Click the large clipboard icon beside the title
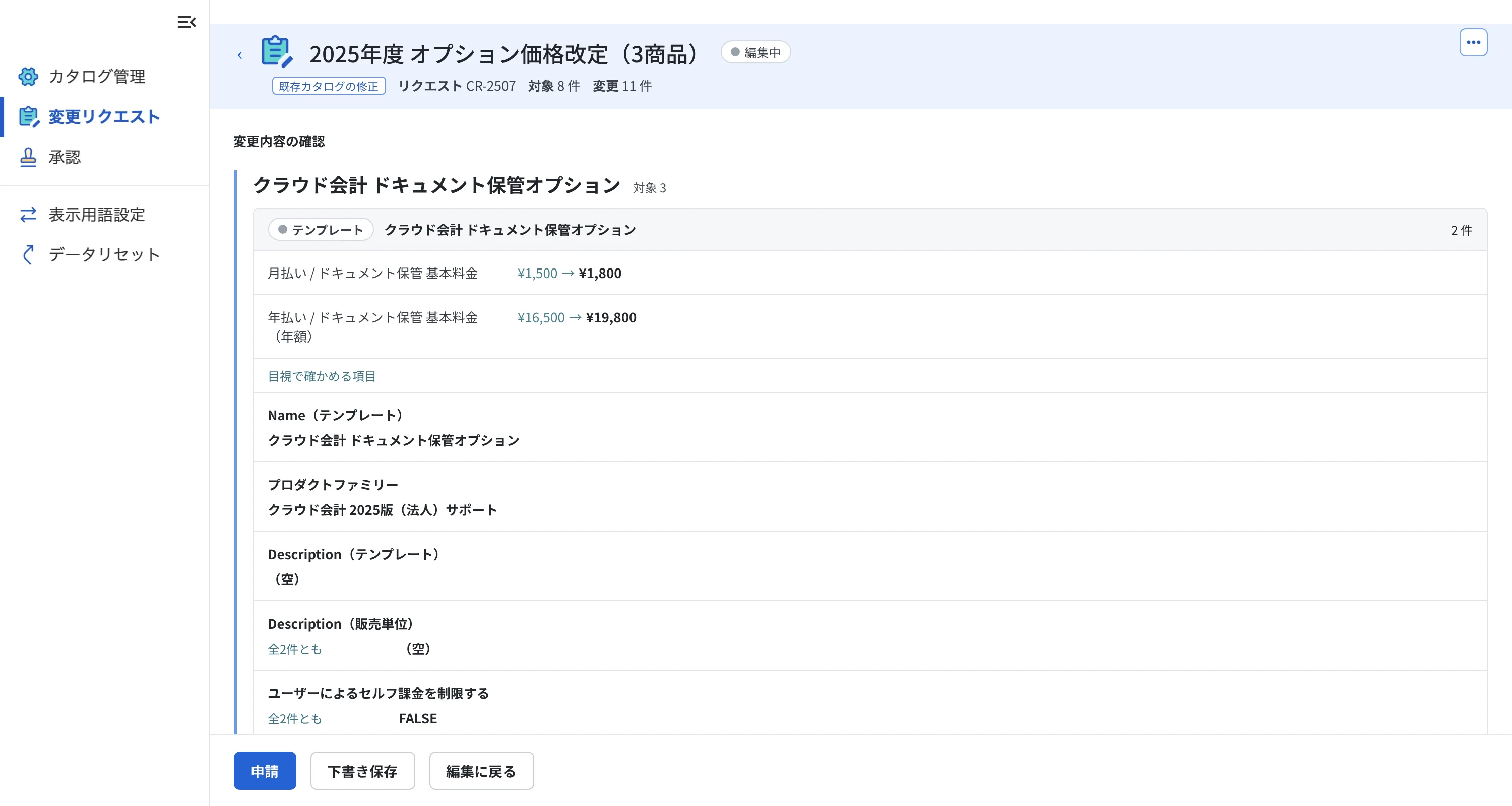Screen dimensions: 1512x806 [277, 51]
